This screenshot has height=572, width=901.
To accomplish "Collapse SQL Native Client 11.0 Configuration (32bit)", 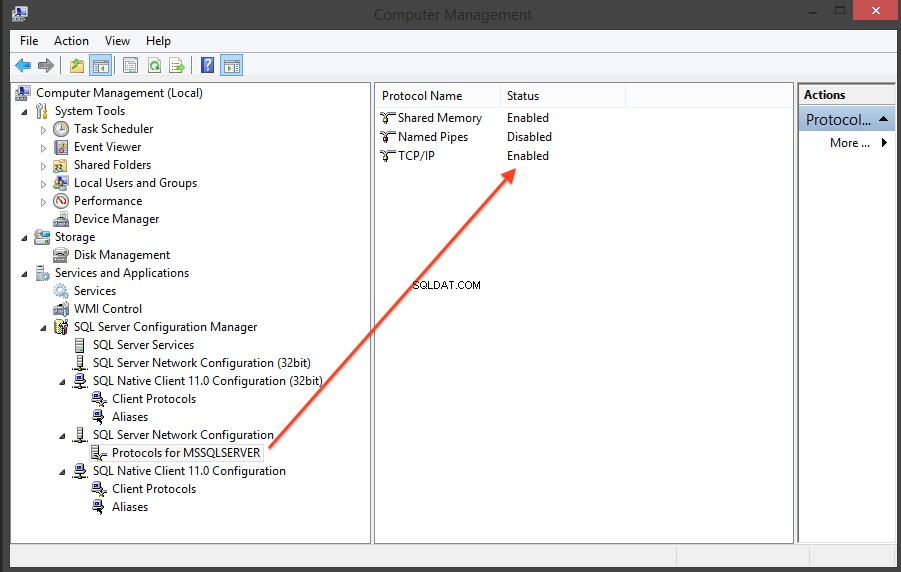I will 62,382.
